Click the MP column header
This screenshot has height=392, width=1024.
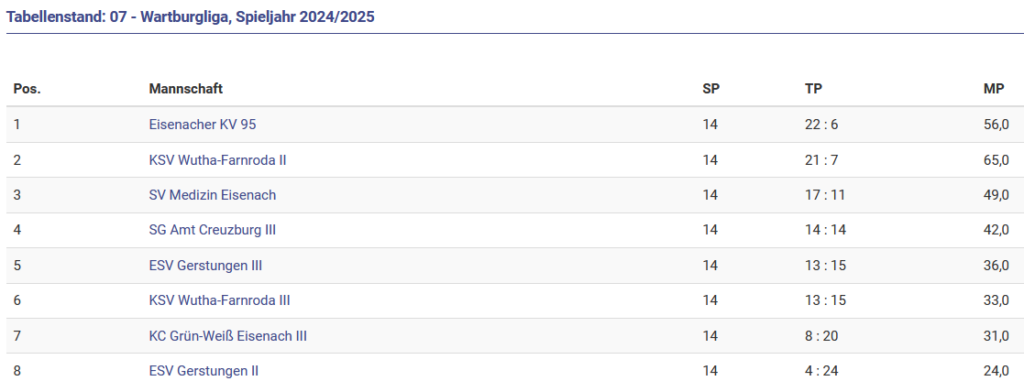[x=993, y=89]
